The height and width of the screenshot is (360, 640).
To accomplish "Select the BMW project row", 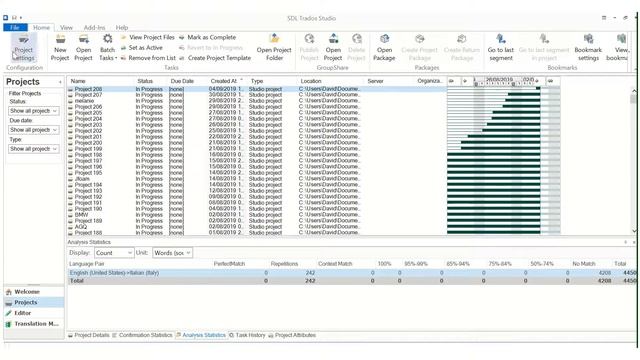I will pos(257,214).
